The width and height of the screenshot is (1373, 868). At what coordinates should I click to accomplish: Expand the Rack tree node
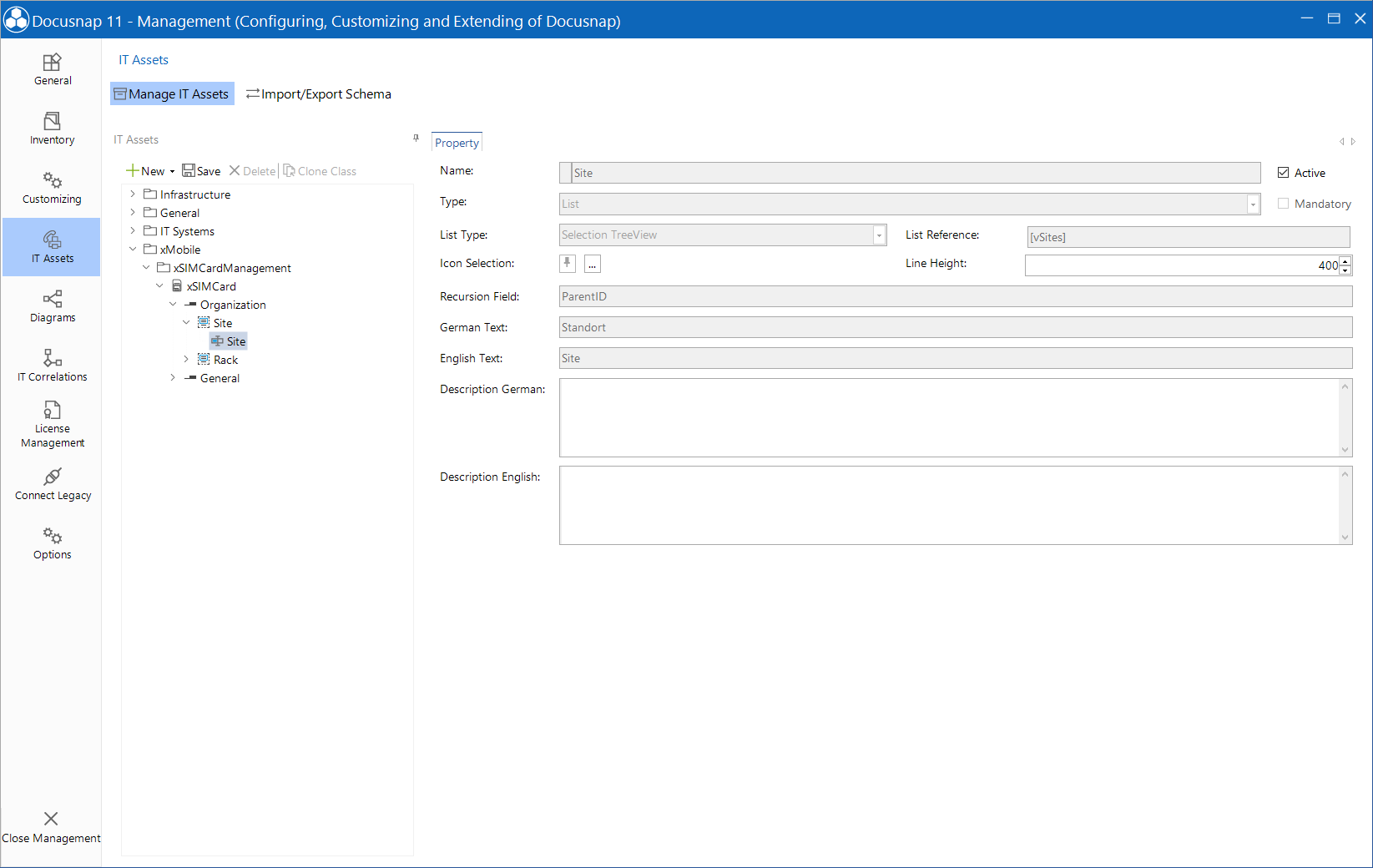186,360
